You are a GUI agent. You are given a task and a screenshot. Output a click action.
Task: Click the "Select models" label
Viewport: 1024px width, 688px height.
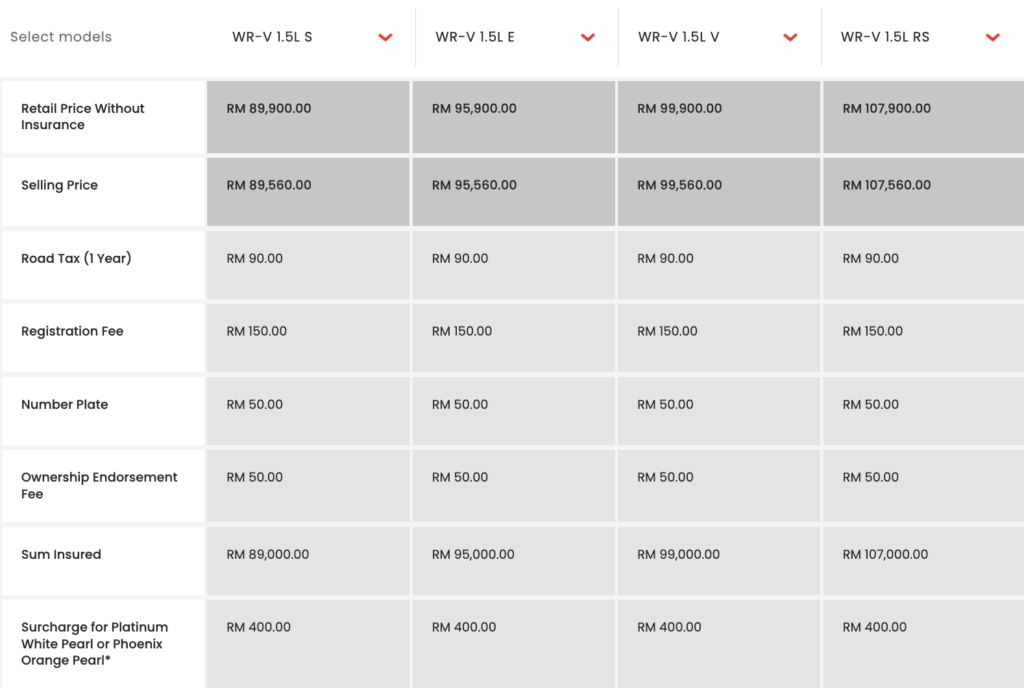click(61, 37)
